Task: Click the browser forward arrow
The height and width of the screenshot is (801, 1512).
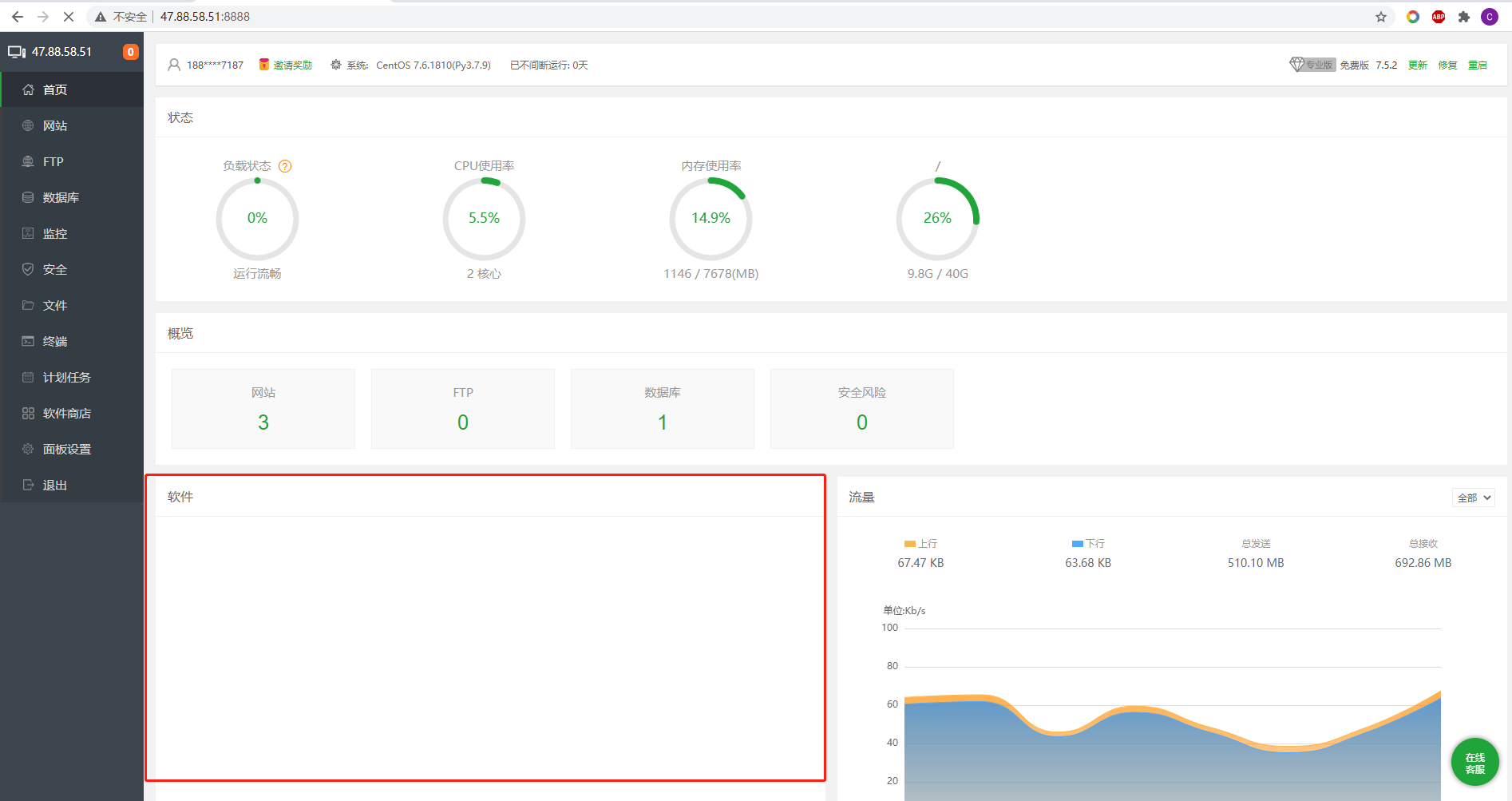Action: [43, 17]
